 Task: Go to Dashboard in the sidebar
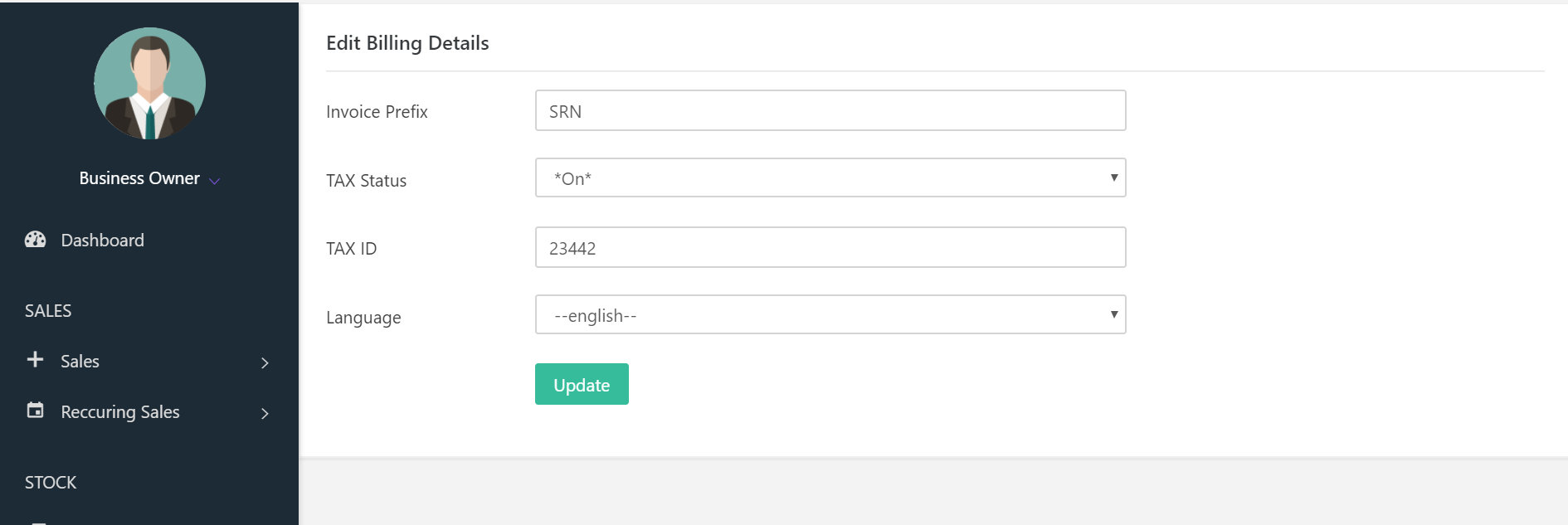click(102, 241)
